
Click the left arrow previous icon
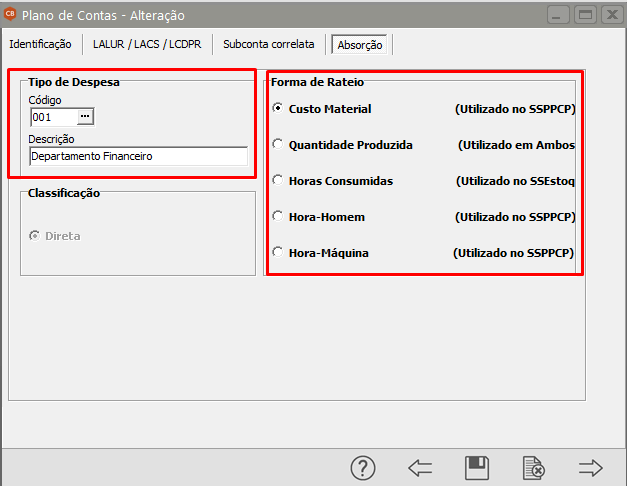click(x=420, y=467)
